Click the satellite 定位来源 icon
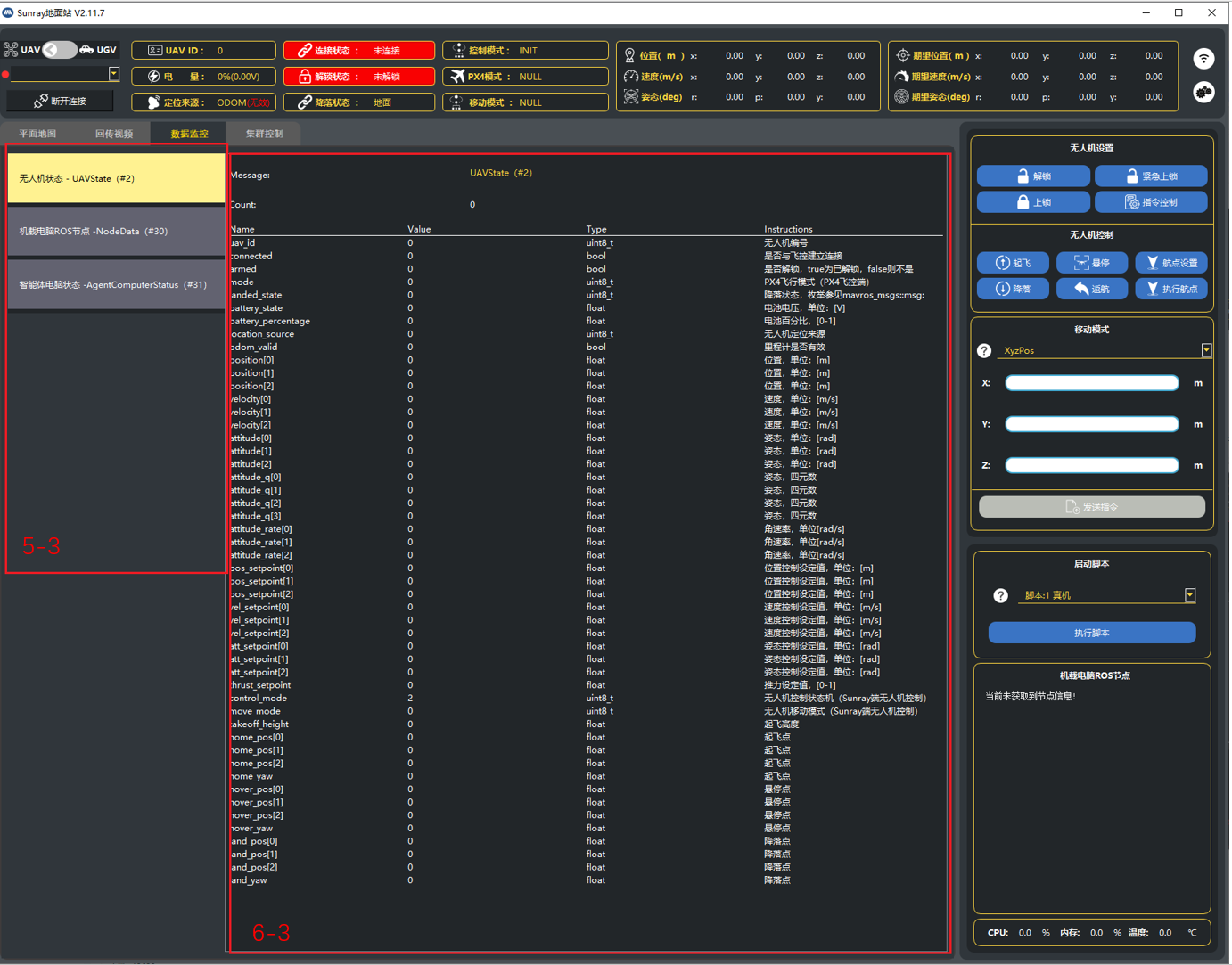1232x965 pixels. tap(154, 102)
